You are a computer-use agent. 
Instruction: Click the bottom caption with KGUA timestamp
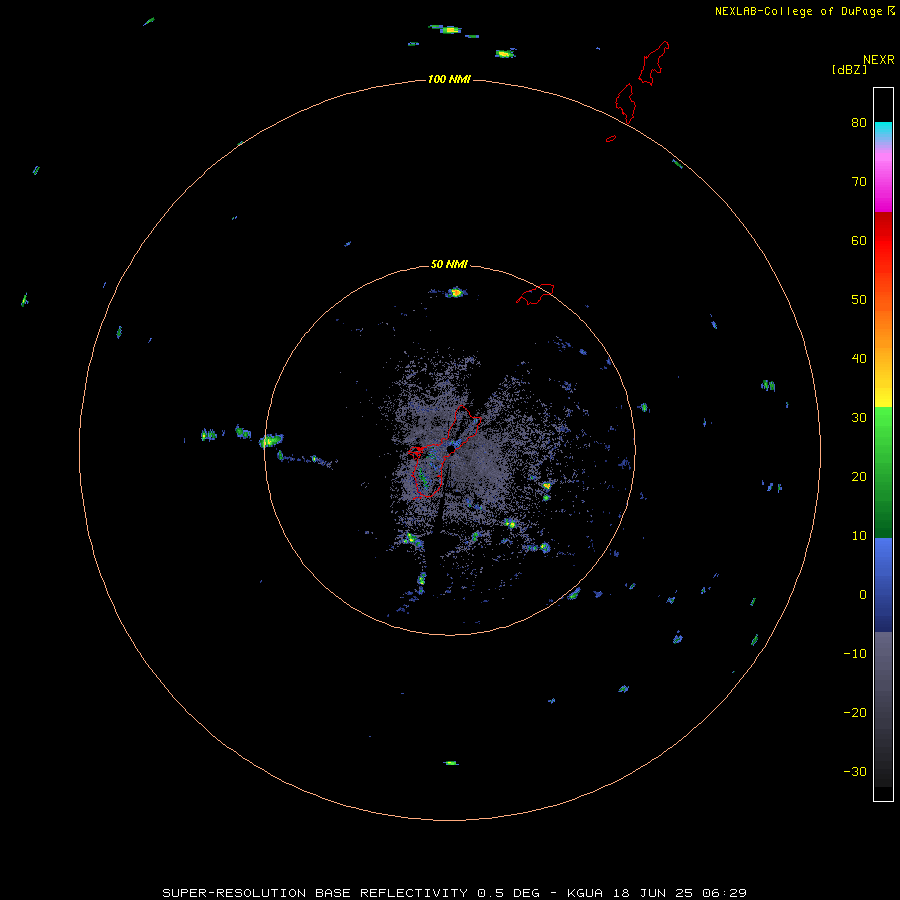coord(454,893)
